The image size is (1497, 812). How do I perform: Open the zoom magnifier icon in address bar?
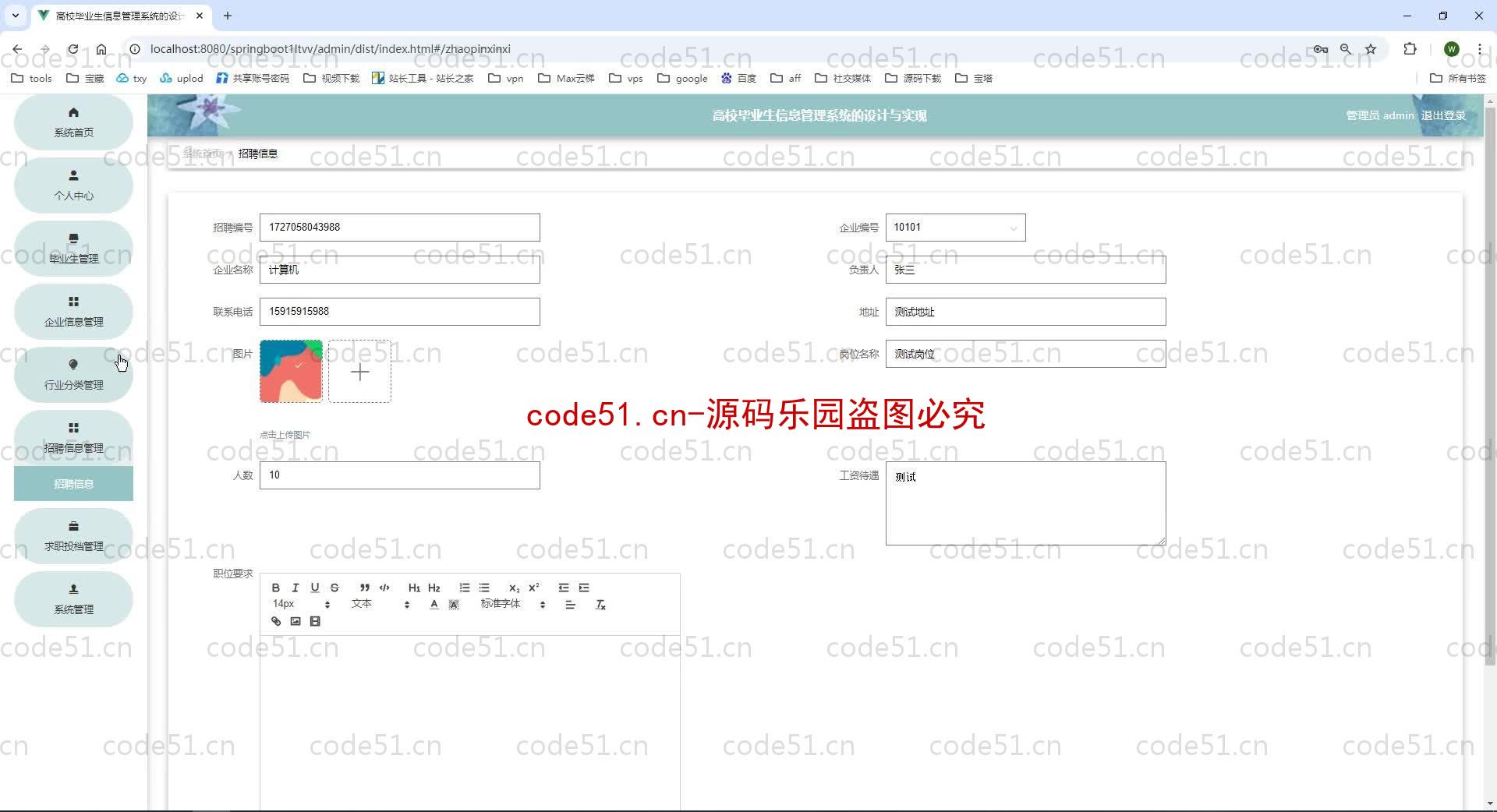tap(1345, 48)
